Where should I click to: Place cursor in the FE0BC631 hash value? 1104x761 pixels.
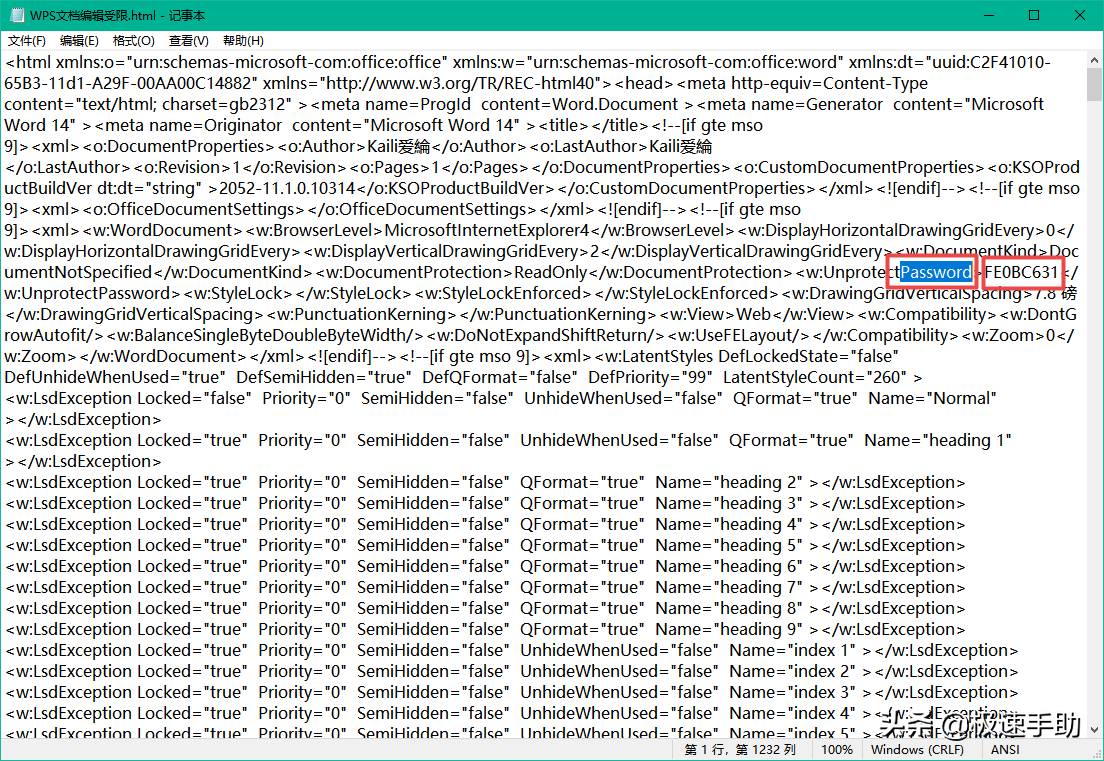coord(1021,272)
